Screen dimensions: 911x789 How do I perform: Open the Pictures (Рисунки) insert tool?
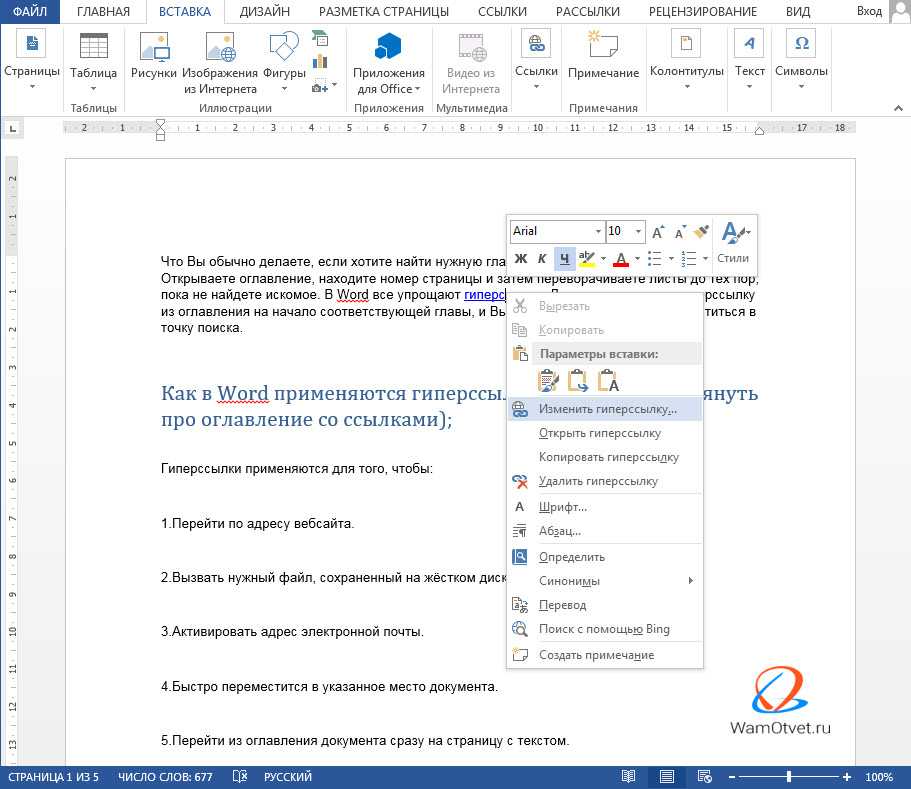pyautogui.click(x=153, y=55)
